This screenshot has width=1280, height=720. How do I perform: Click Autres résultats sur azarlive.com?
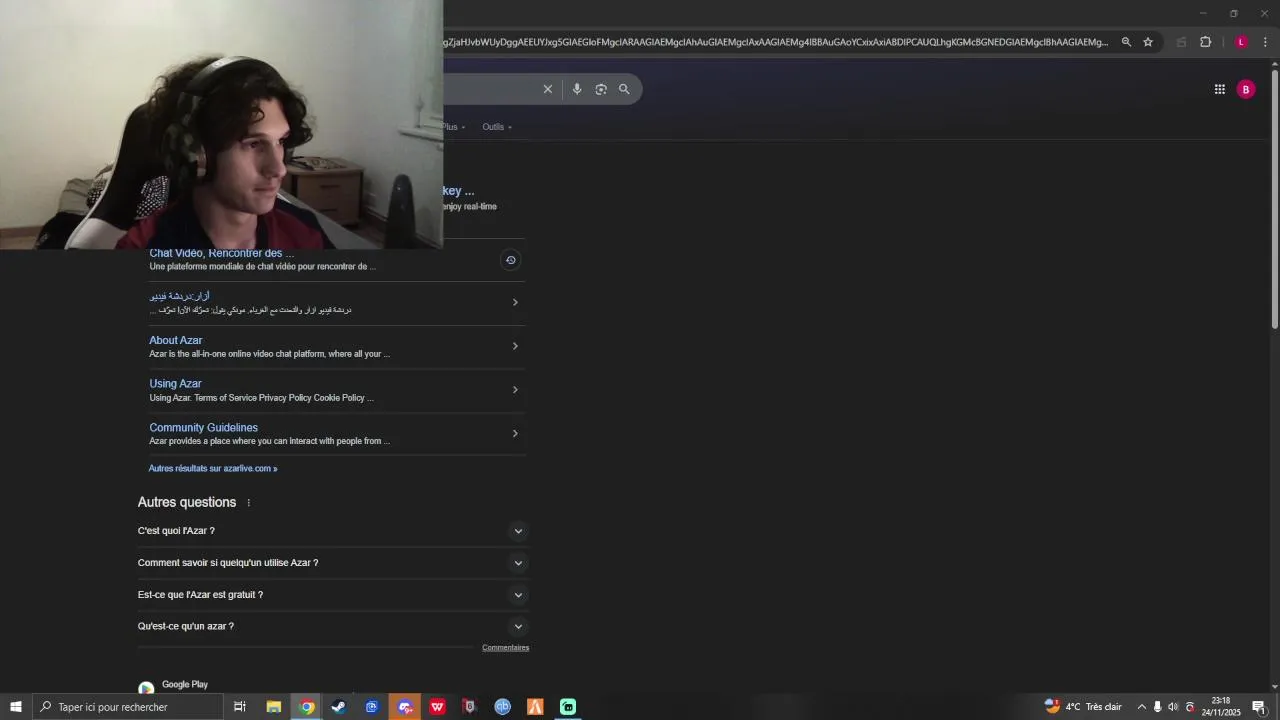(213, 468)
